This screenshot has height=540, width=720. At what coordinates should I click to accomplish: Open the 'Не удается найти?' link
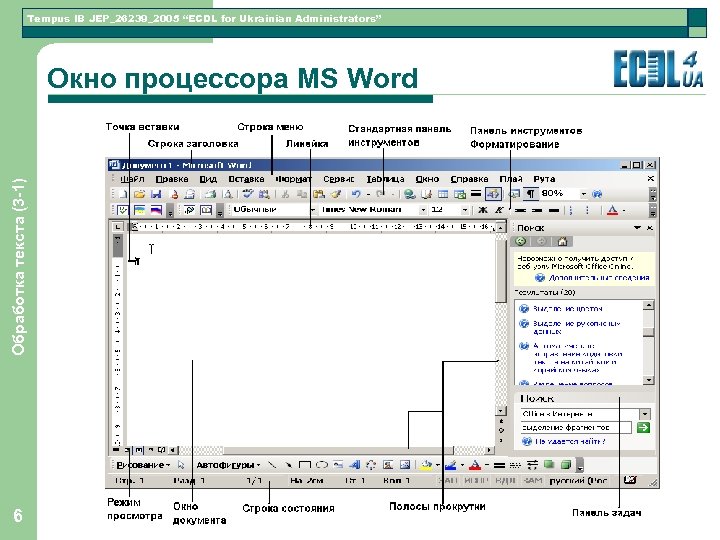pyautogui.click(x=570, y=441)
